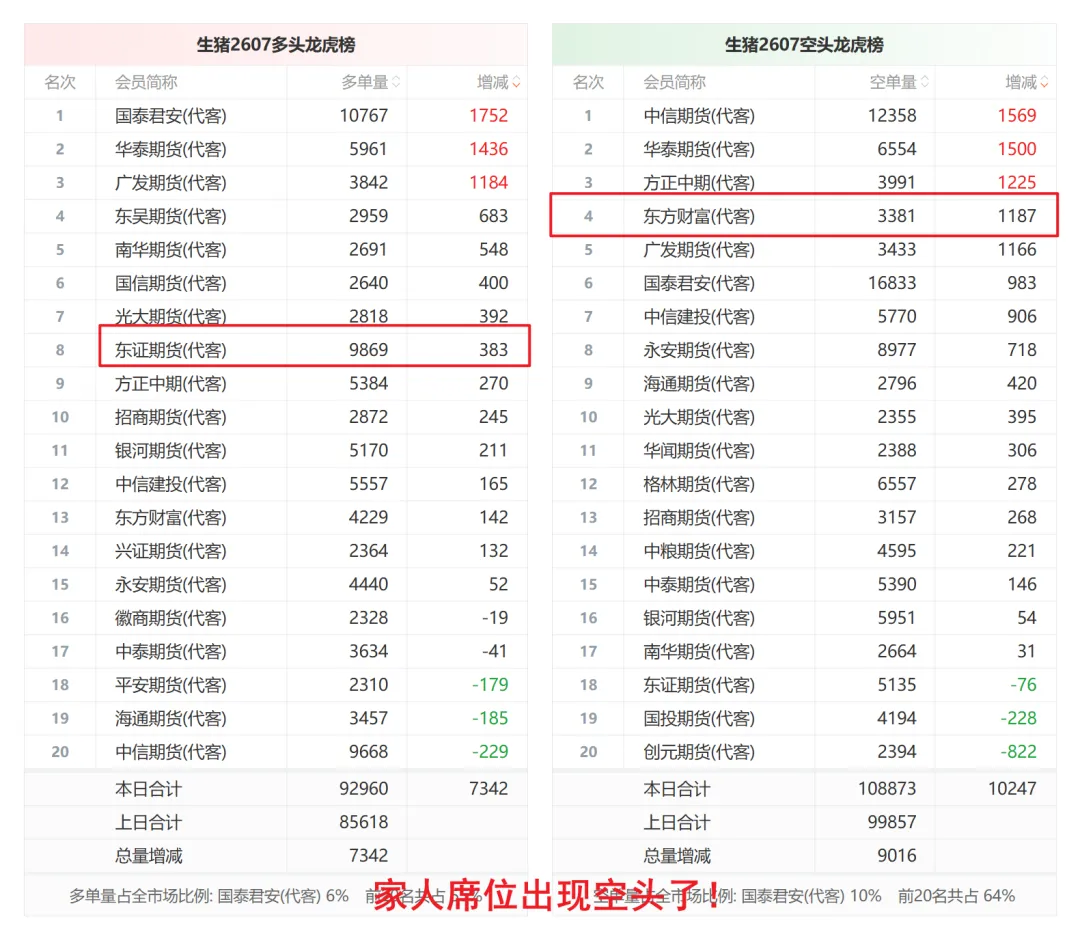The width and height of the screenshot is (1080, 930).
Task: Select 兴证期货(代客) member name
Action: click(x=171, y=551)
